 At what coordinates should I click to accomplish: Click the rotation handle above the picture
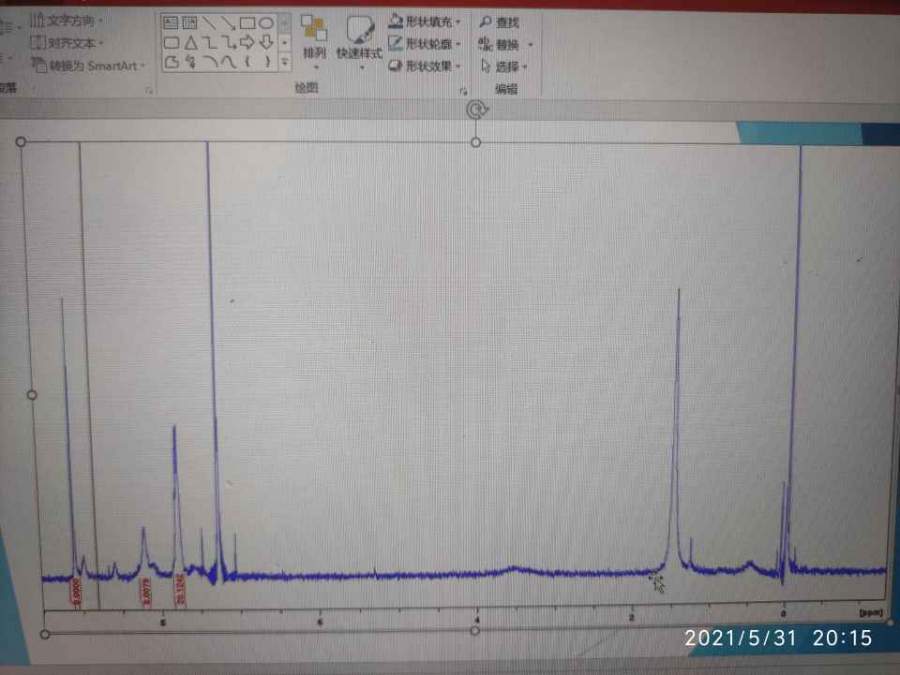(477, 109)
